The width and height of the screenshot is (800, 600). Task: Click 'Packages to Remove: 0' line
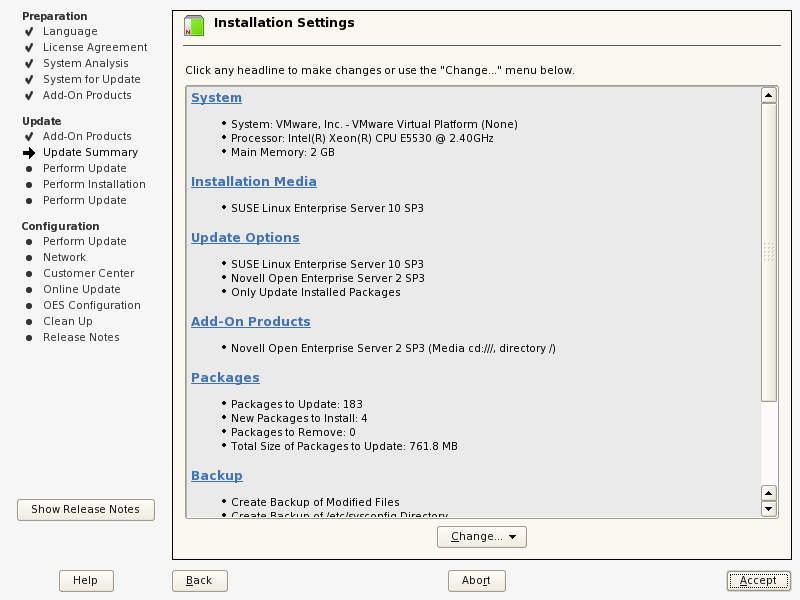pyautogui.click(x=293, y=432)
